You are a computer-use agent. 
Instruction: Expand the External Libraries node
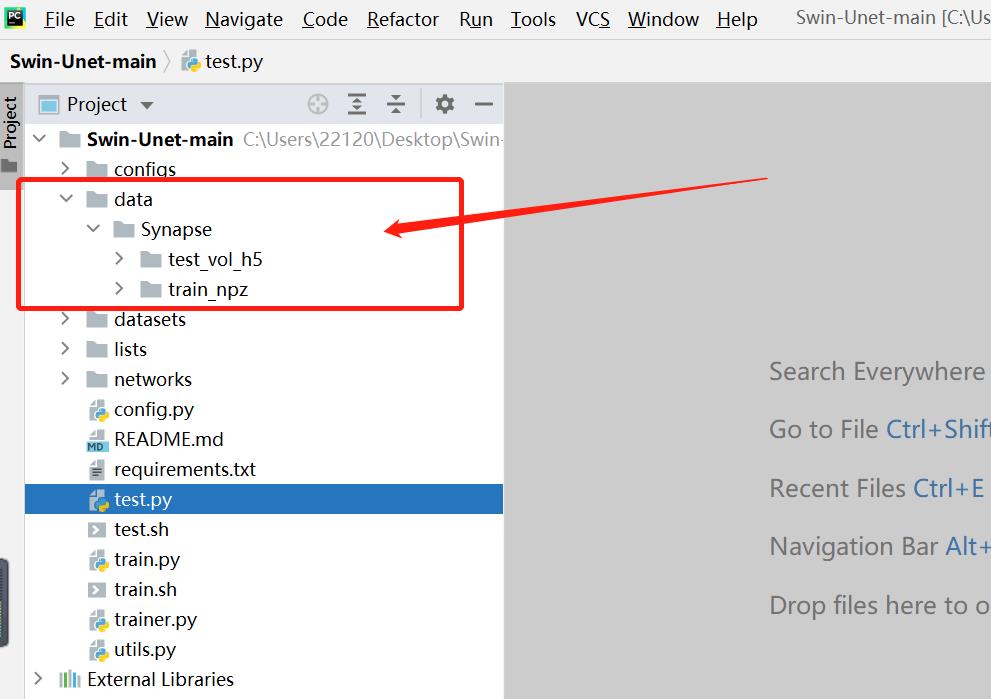[x=39, y=679]
